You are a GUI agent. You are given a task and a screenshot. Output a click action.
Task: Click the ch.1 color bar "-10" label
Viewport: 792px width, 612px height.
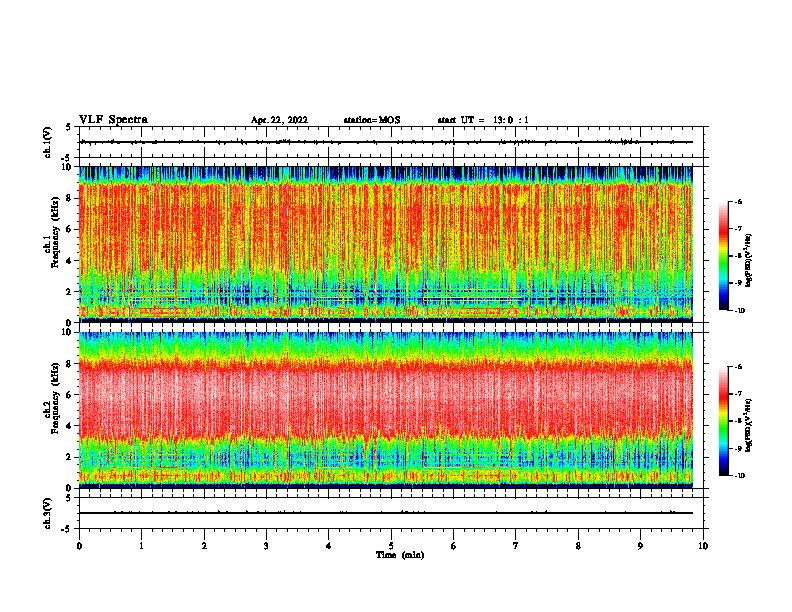coord(739,311)
